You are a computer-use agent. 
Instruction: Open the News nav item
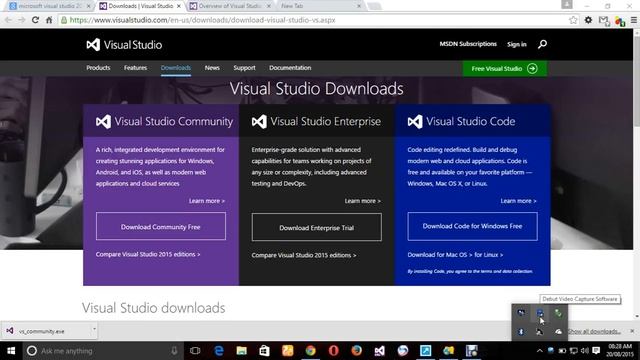point(212,68)
